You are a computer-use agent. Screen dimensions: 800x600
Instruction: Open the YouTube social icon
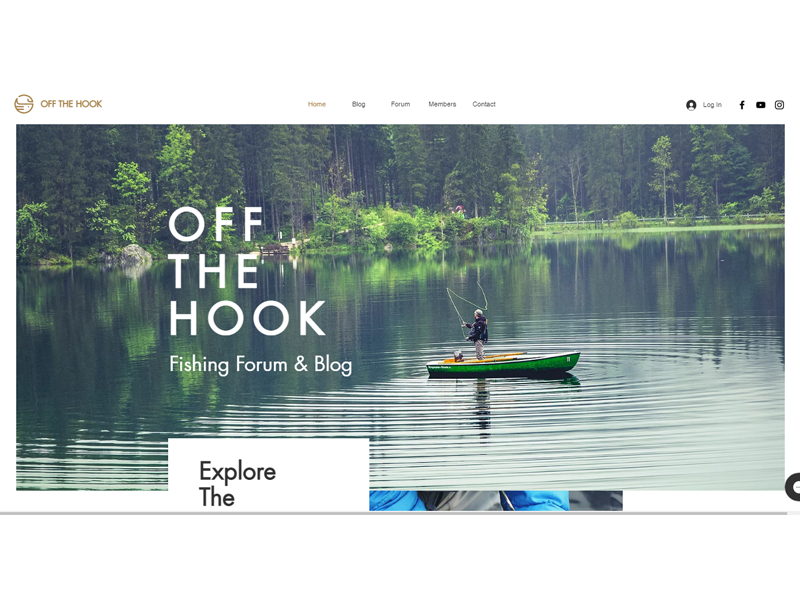760,105
